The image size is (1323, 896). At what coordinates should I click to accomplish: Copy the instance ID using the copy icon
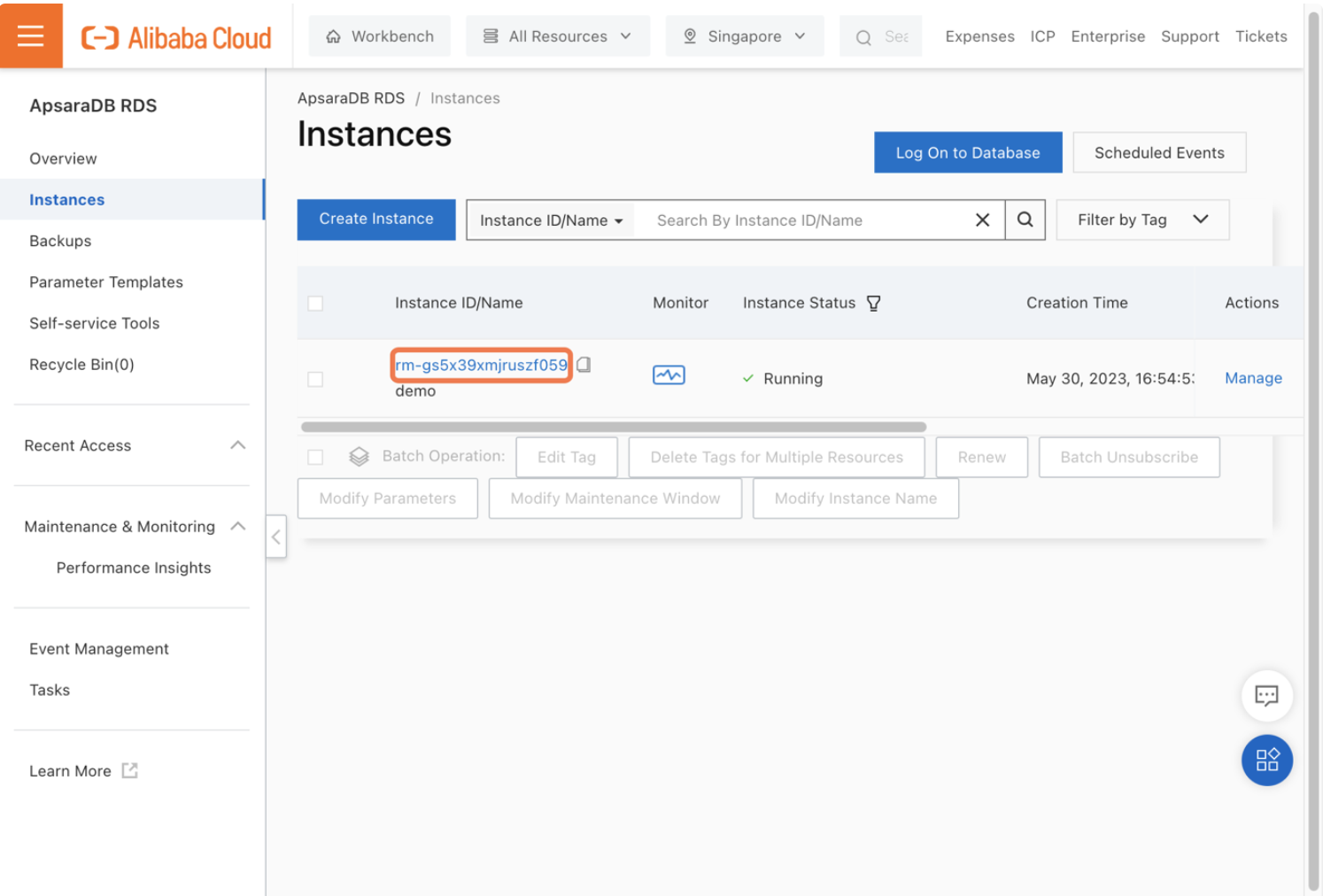584,364
